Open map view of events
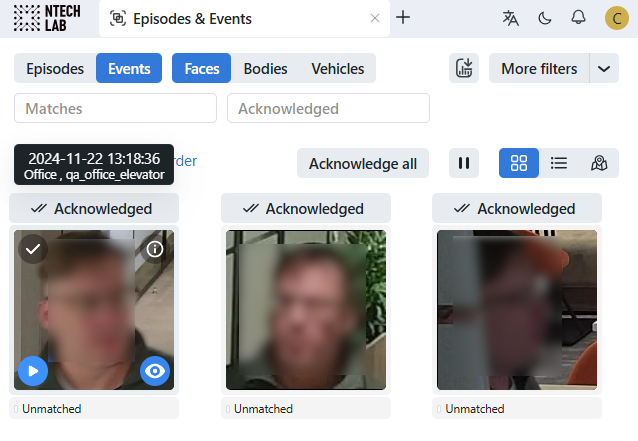The height and width of the screenshot is (441, 638). (x=599, y=163)
